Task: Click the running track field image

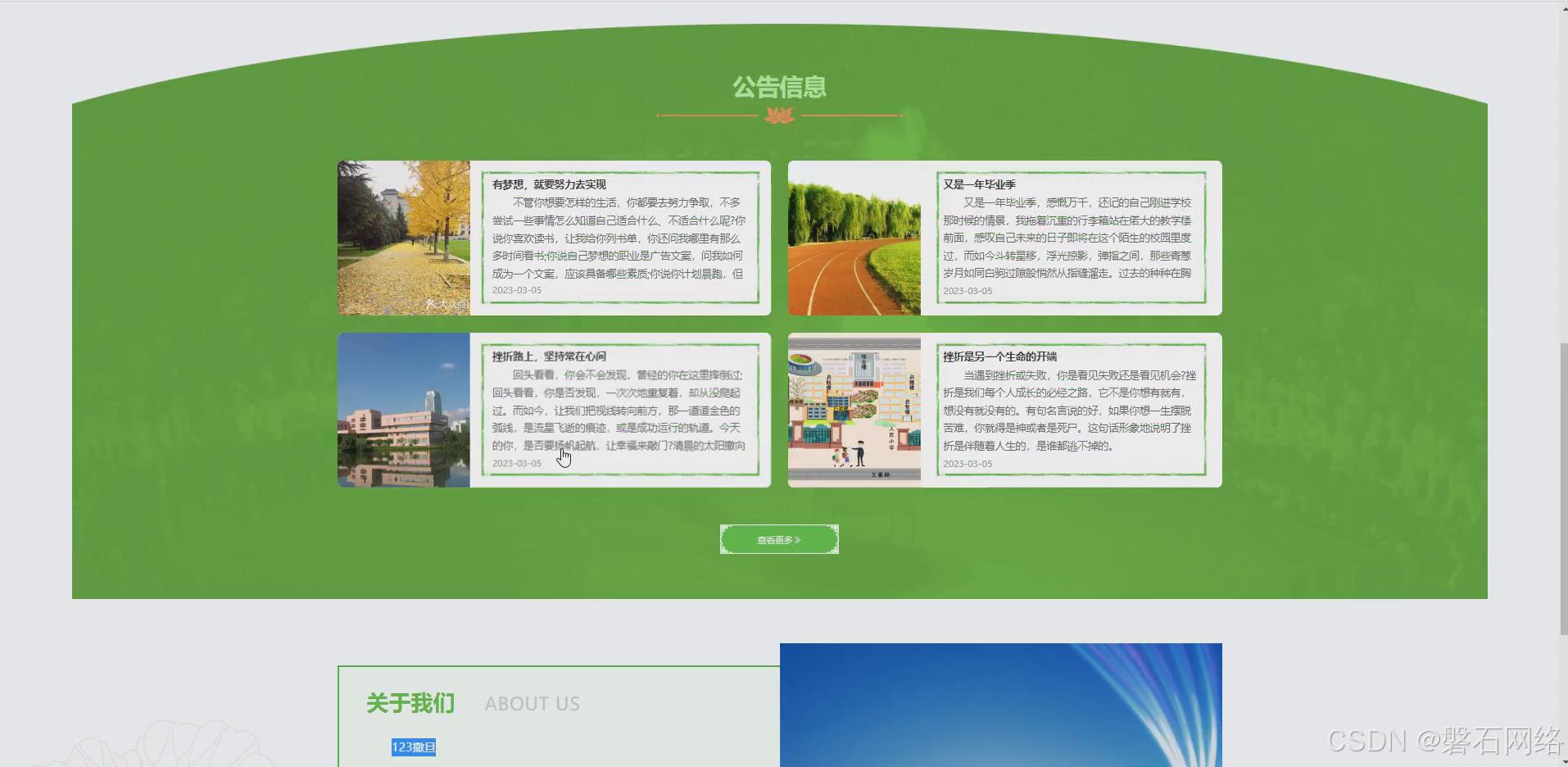Action: (x=854, y=238)
